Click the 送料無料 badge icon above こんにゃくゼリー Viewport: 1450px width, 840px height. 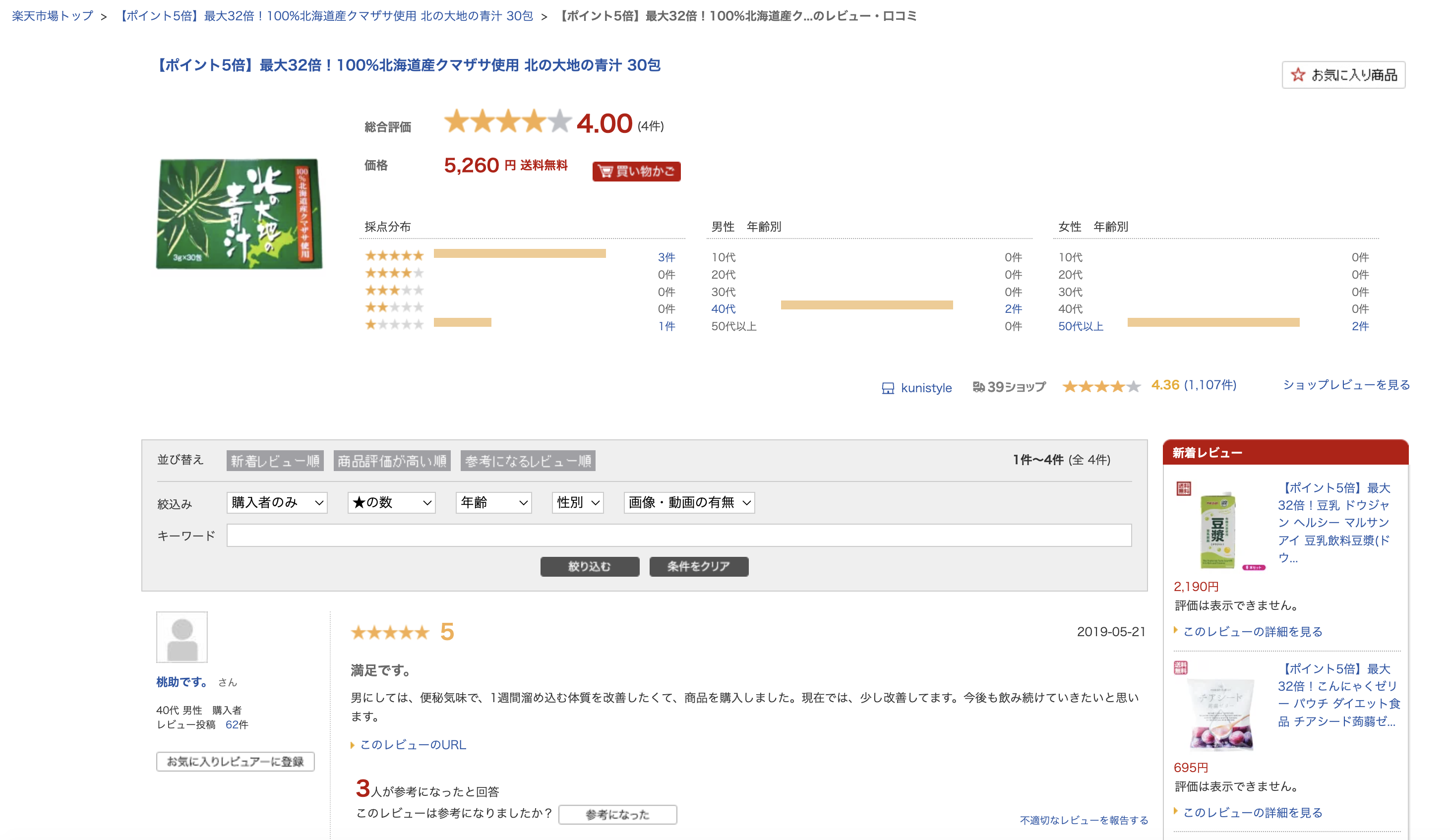point(1181,667)
